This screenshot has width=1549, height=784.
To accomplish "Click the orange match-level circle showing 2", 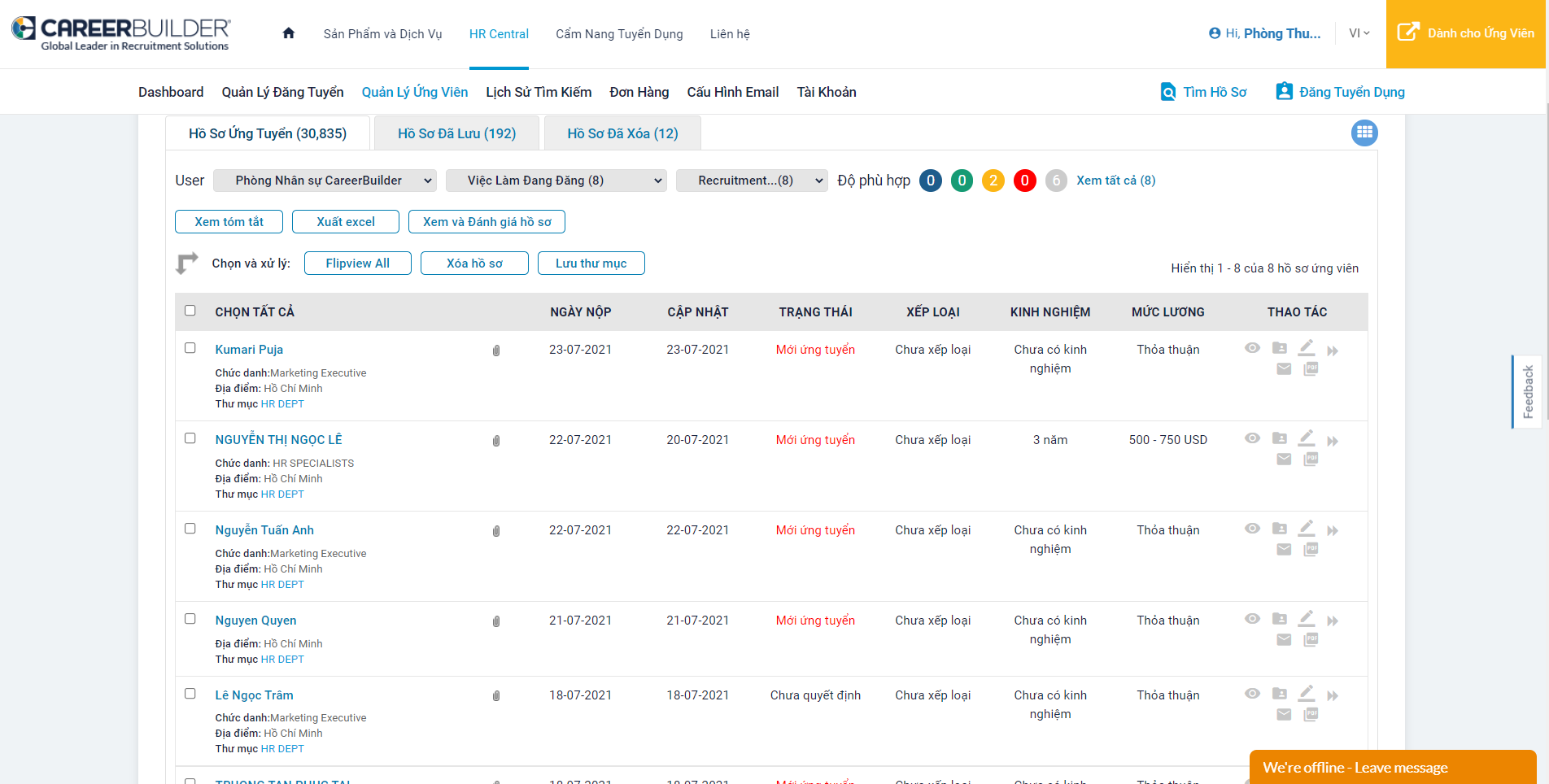I will click(993, 181).
